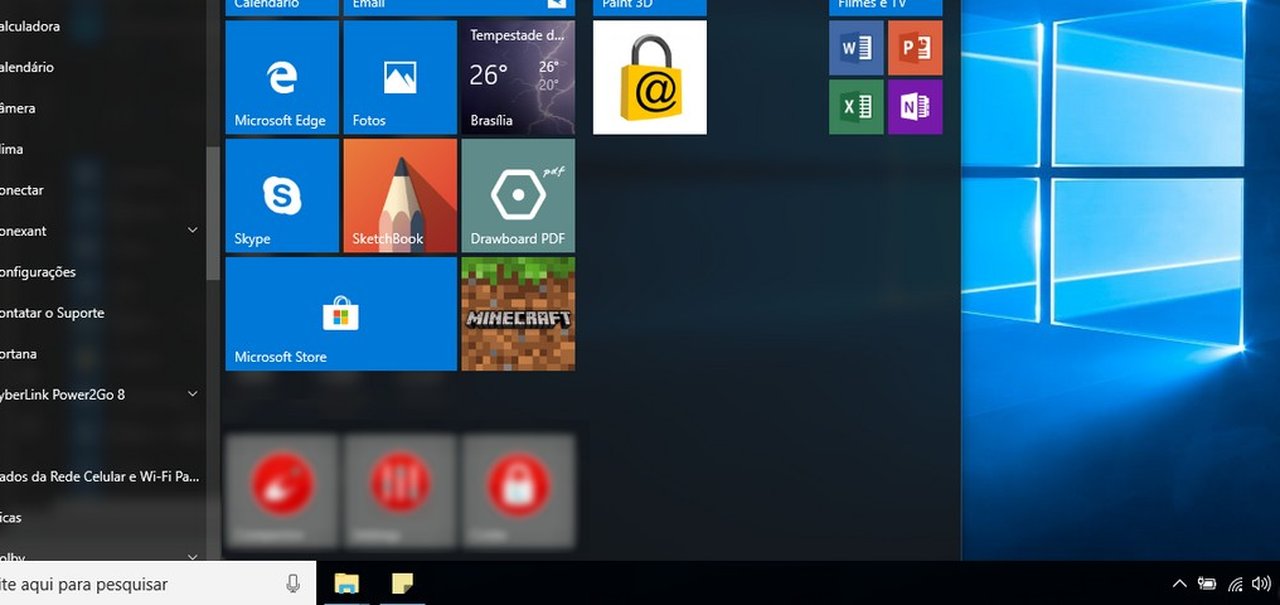The image size is (1280, 605).
Task: Open the Word tile
Action: coord(856,48)
